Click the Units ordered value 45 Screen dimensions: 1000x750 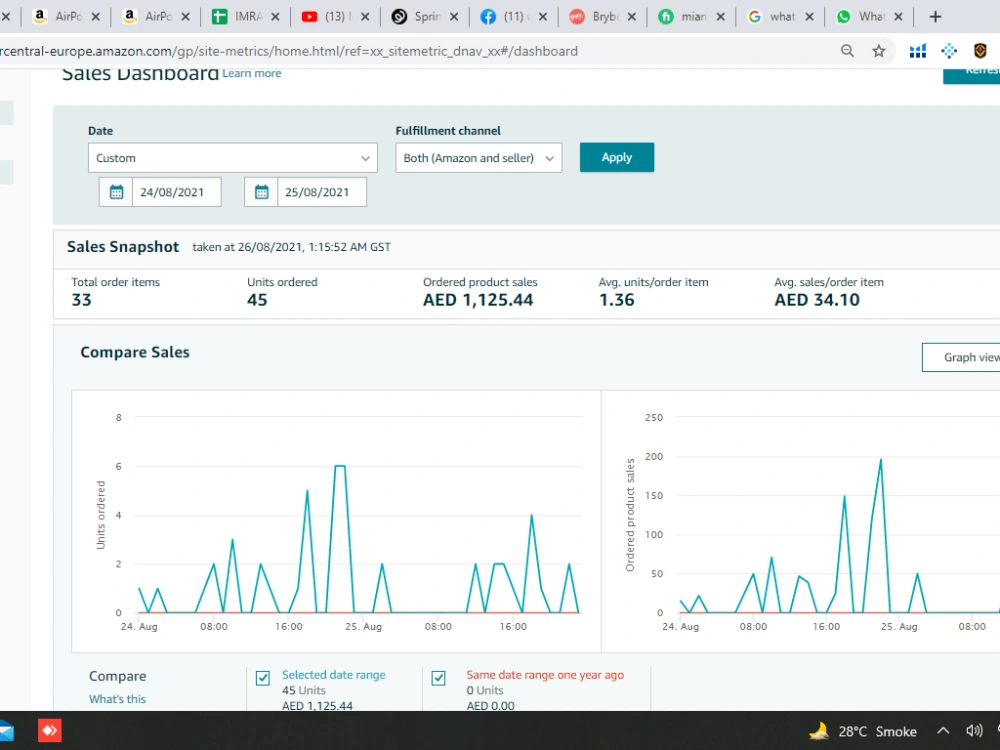point(257,300)
